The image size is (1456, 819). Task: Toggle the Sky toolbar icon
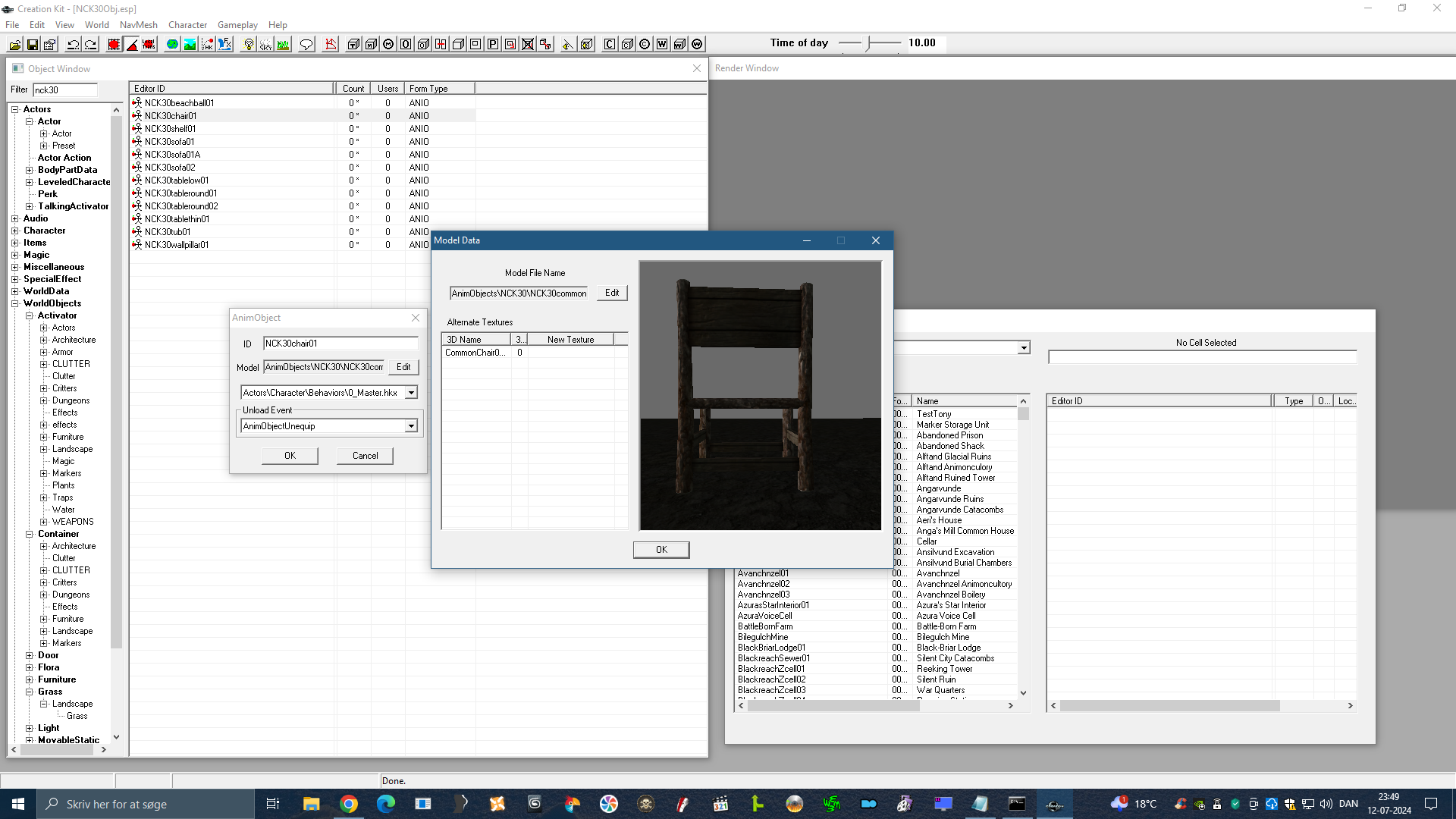(265, 44)
